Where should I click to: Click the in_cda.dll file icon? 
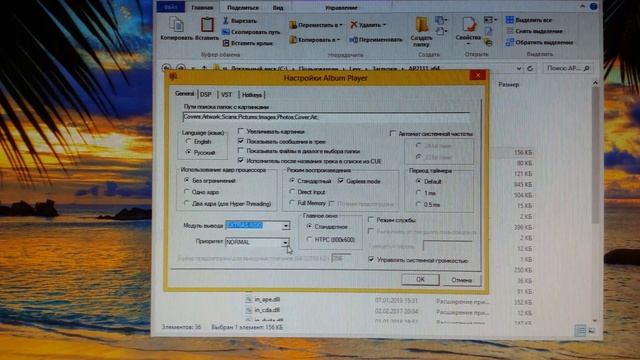point(248,310)
